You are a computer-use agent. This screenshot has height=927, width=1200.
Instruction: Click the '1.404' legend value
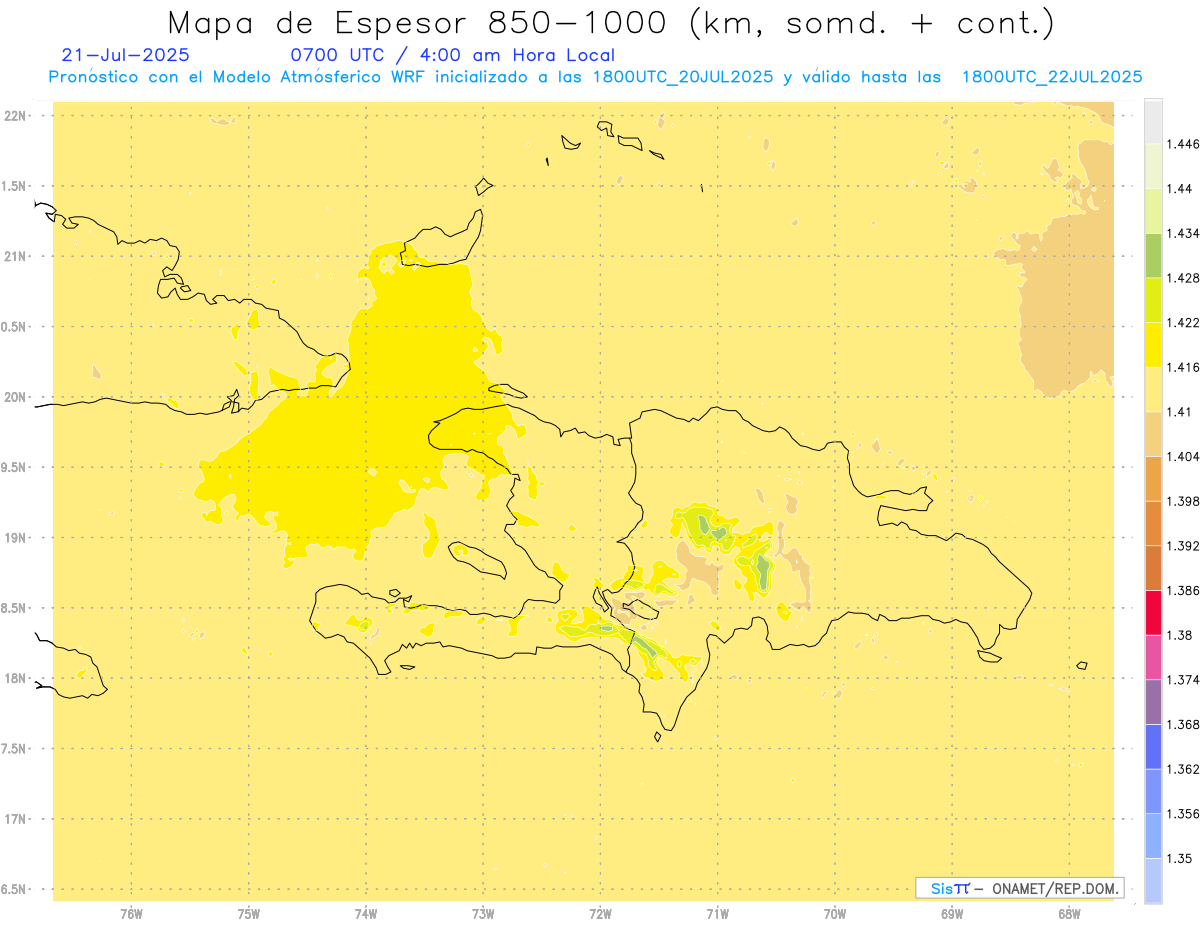click(1183, 456)
